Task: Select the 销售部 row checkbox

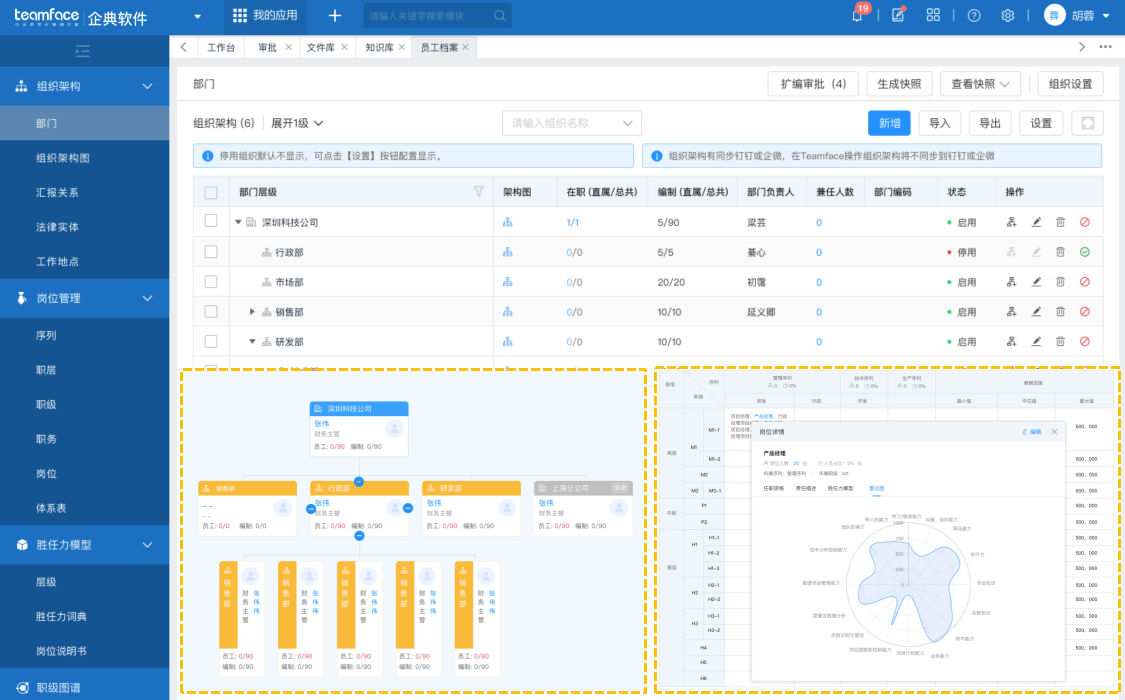Action: coord(211,312)
